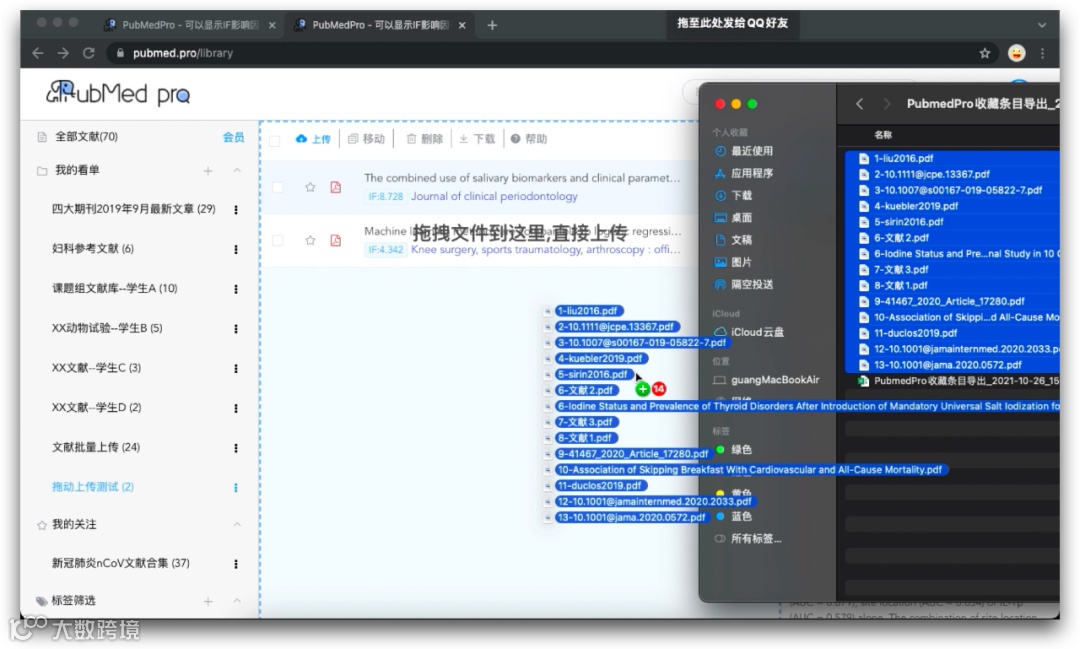Screen dimensions: 1080x649
Task: Sort Finder list by 名称 column header
Action: pos(883,135)
